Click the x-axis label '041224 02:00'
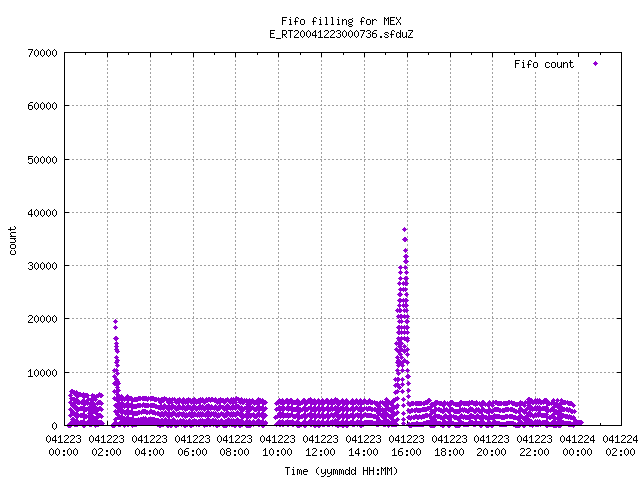The width and height of the screenshot is (640, 480). [620, 446]
